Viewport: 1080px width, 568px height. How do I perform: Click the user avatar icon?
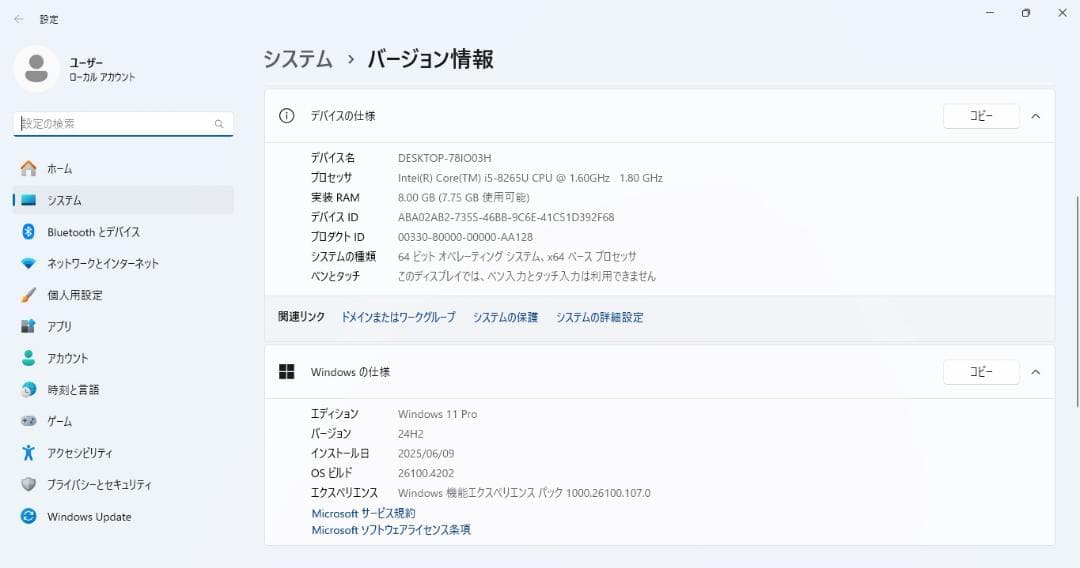click(x=36, y=69)
